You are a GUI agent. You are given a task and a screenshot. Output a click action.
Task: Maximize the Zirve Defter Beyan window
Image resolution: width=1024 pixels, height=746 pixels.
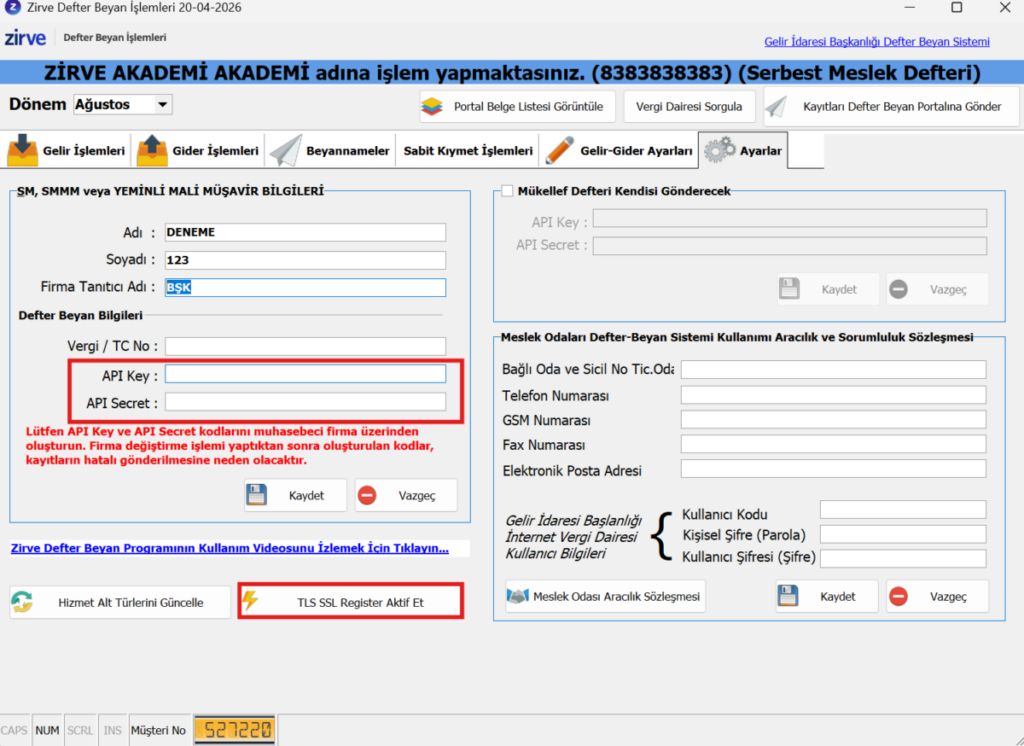[x=957, y=8]
